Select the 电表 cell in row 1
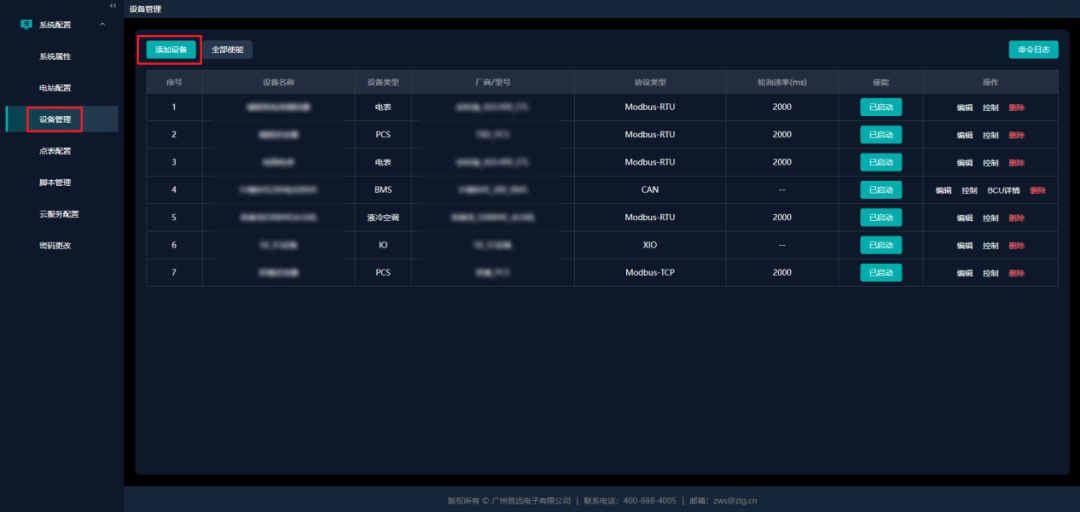 pos(383,107)
